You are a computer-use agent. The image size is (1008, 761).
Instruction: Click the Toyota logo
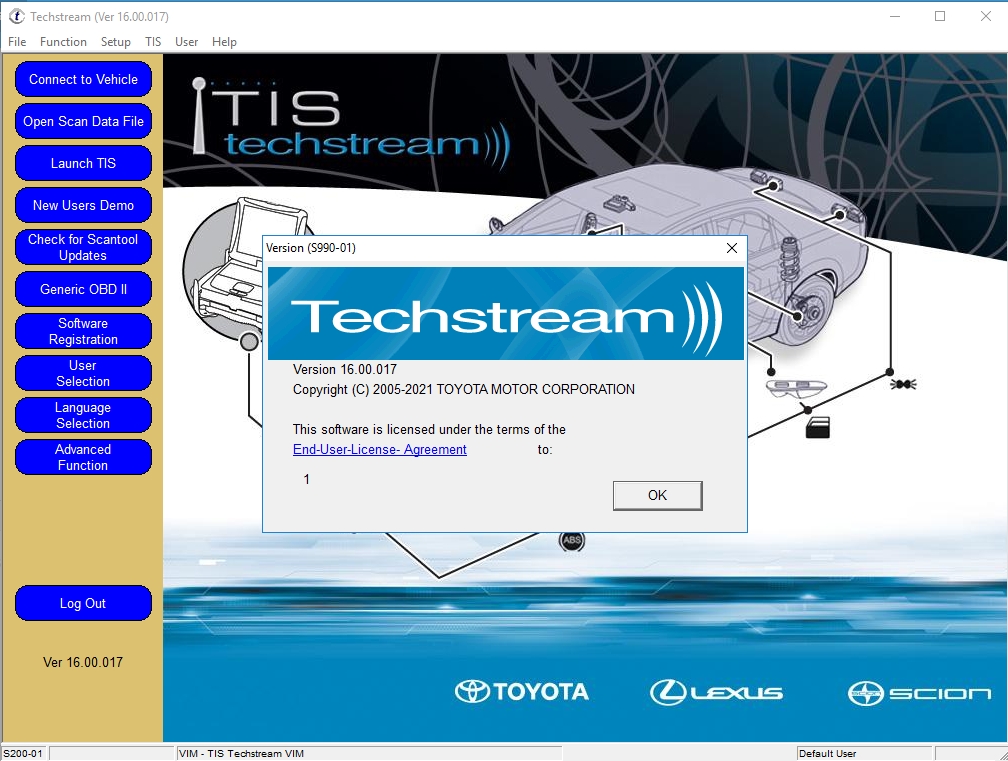[x=521, y=692]
